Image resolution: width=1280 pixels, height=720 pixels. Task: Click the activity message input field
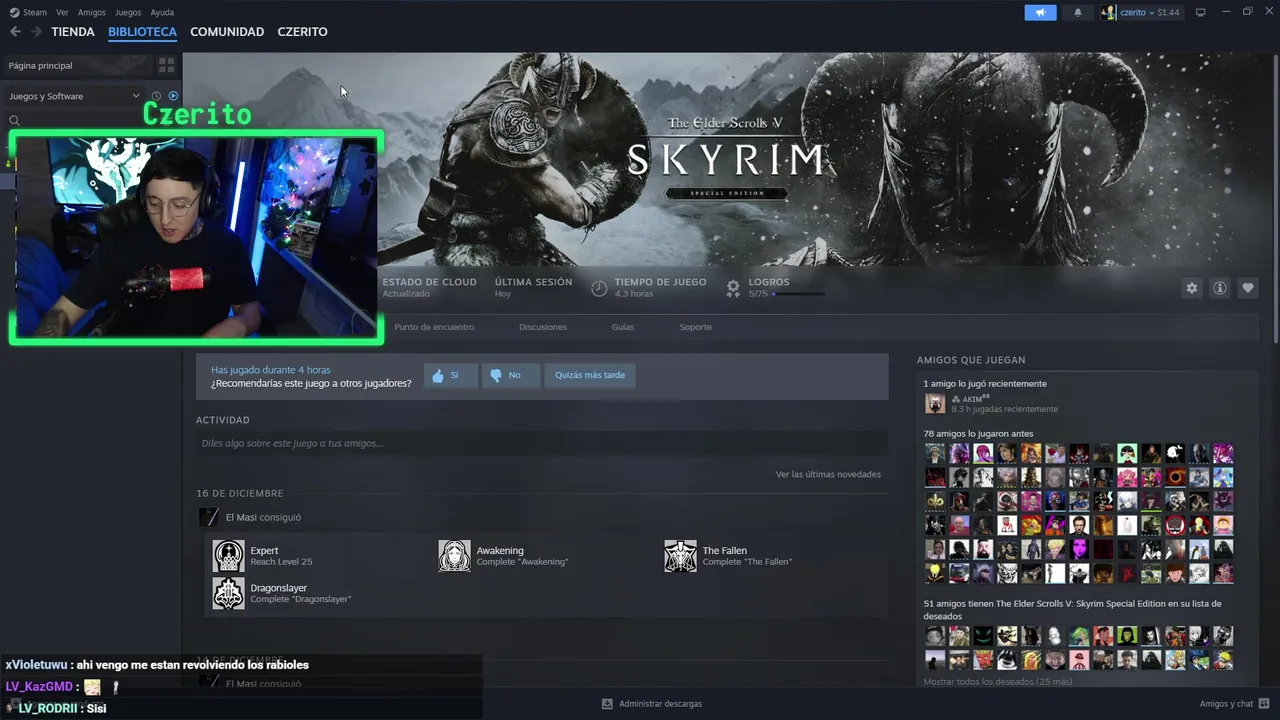(x=542, y=443)
